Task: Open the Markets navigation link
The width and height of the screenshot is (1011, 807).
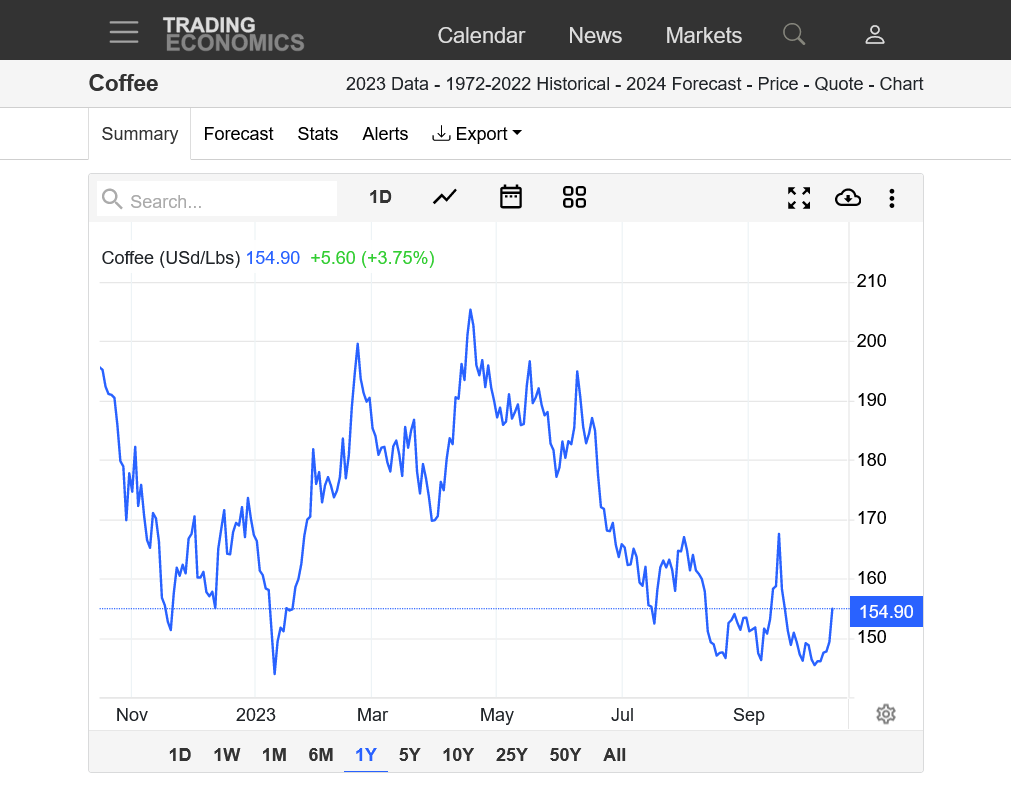Action: (703, 35)
